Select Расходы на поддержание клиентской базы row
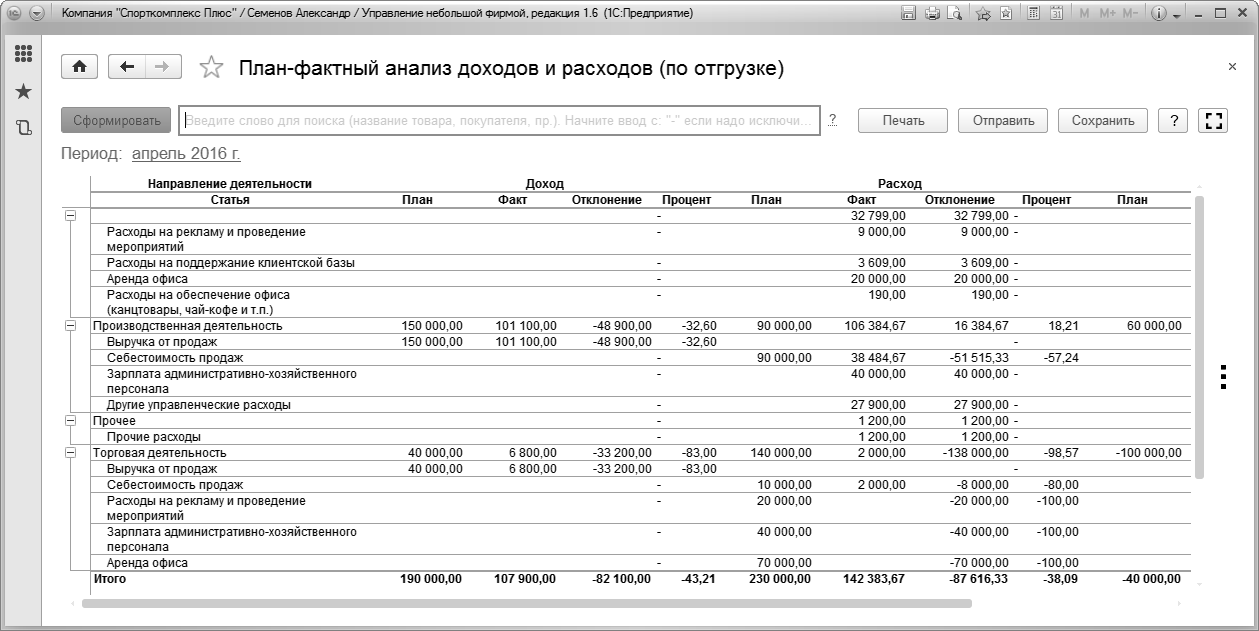 231,263
